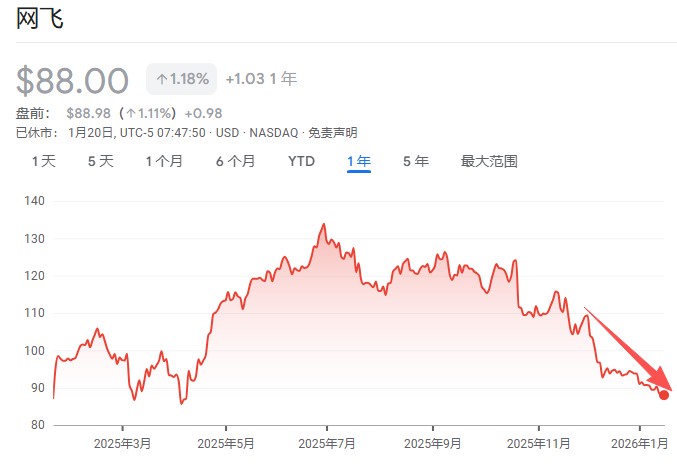Click the 120 y-axis value
This screenshot has height=464, width=677.
[35, 276]
